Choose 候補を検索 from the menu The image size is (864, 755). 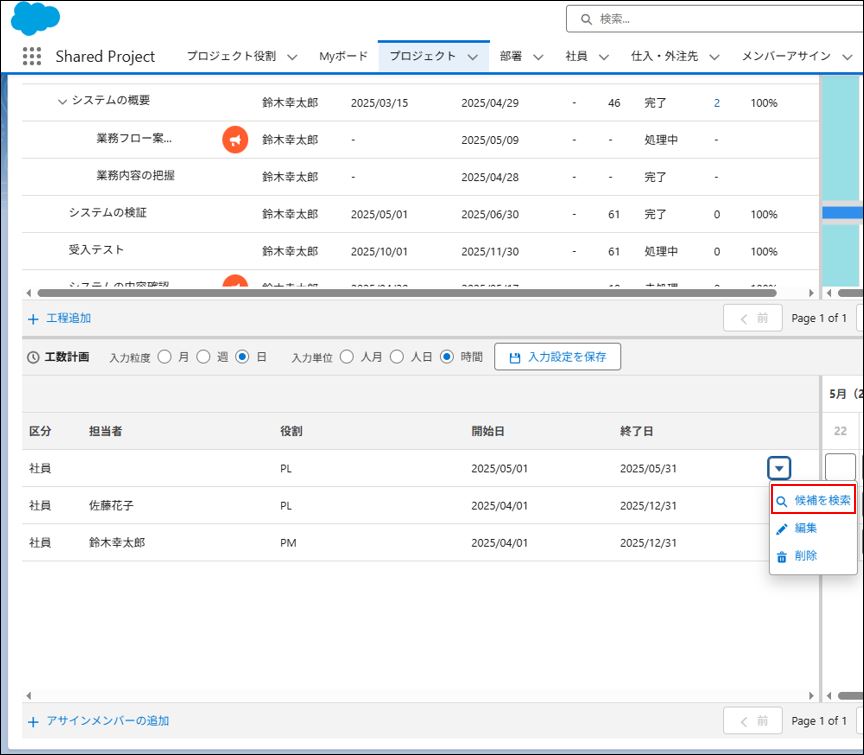tap(813, 500)
